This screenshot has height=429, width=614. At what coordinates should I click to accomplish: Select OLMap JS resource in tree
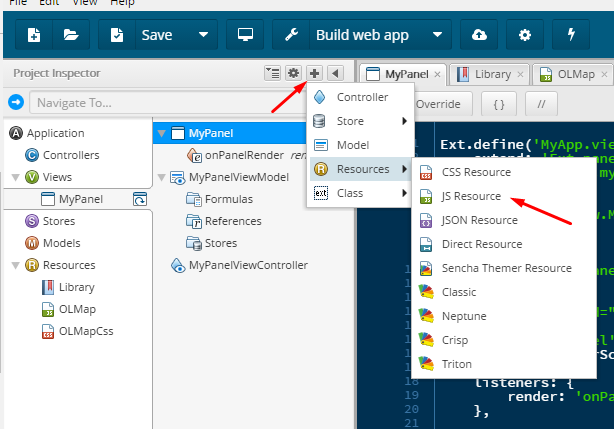[x=77, y=309]
